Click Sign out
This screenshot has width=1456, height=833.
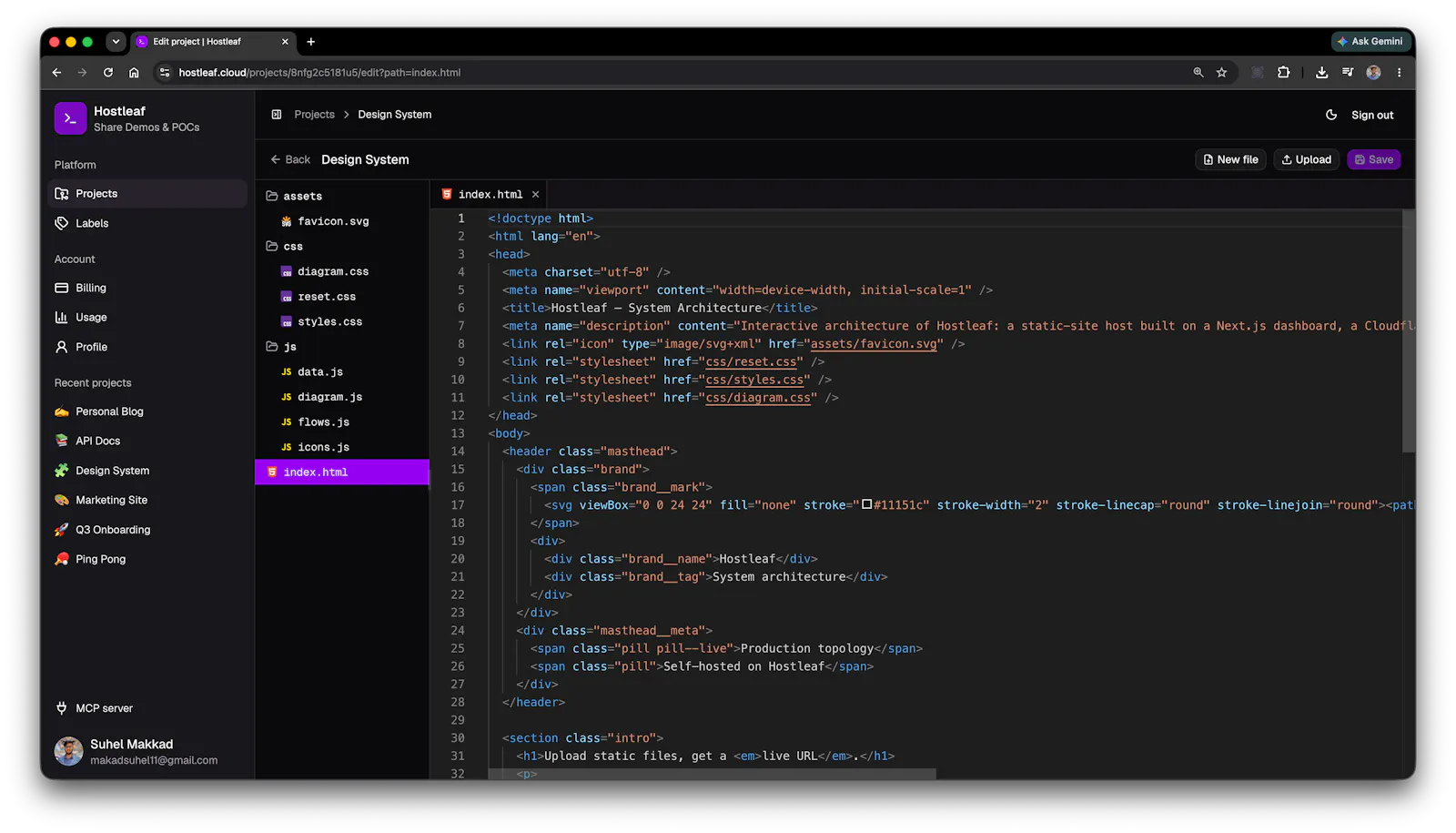[x=1372, y=115]
